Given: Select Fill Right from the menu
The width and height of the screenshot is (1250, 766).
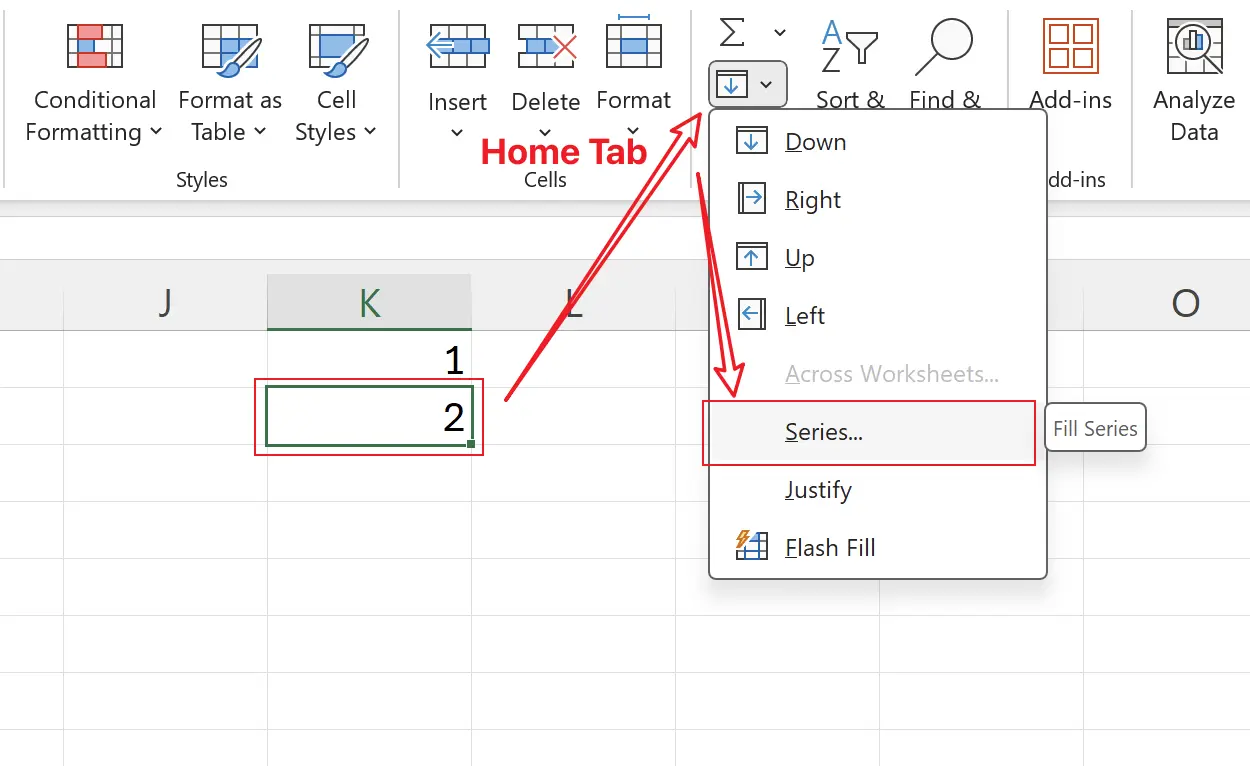Looking at the screenshot, I should click(x=811, y=199).
